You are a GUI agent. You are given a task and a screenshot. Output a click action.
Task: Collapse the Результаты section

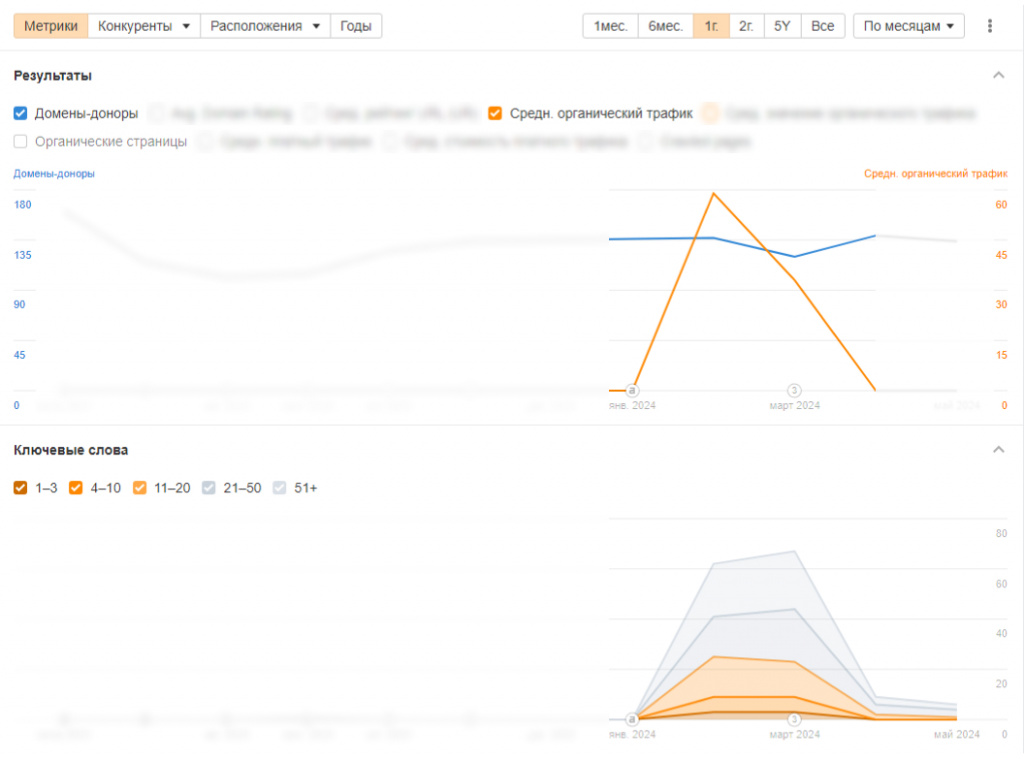pyautogui.click(x=999, y=75)
